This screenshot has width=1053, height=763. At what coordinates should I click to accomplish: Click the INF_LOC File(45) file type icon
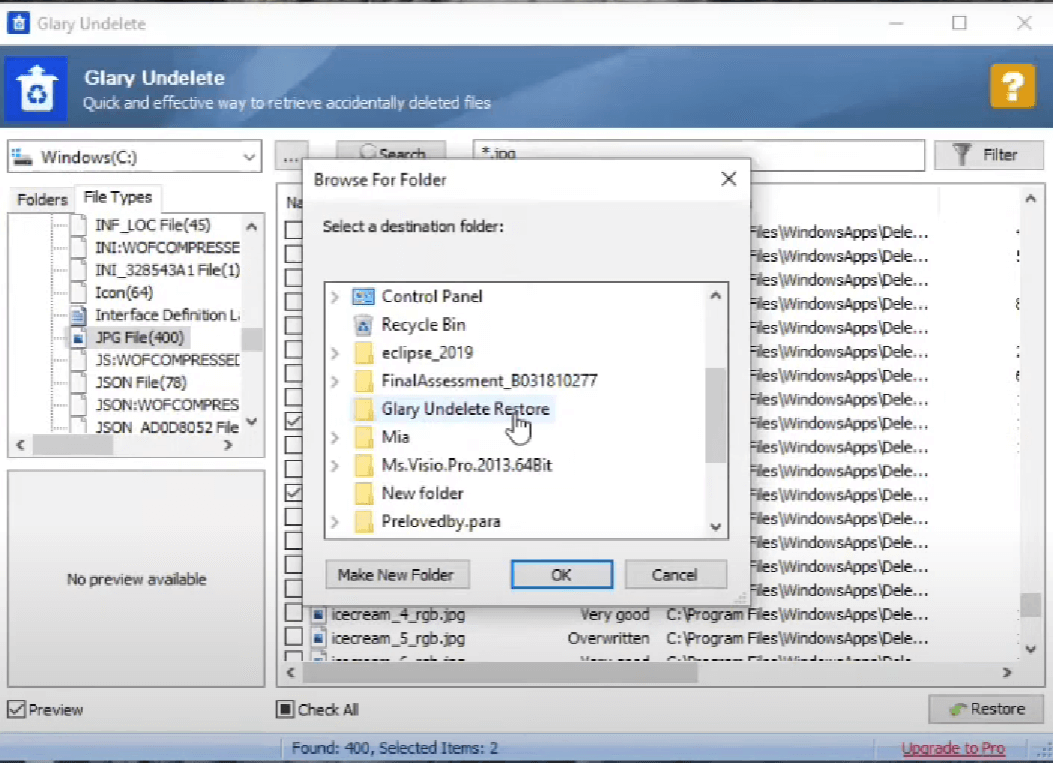[x=79, y=225]
